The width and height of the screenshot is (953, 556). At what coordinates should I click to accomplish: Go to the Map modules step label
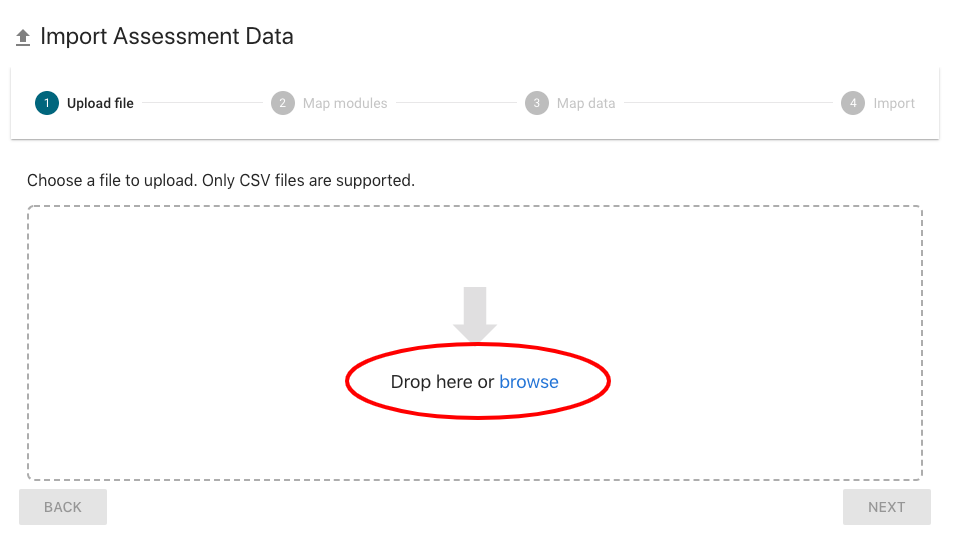tap(345, 103)
